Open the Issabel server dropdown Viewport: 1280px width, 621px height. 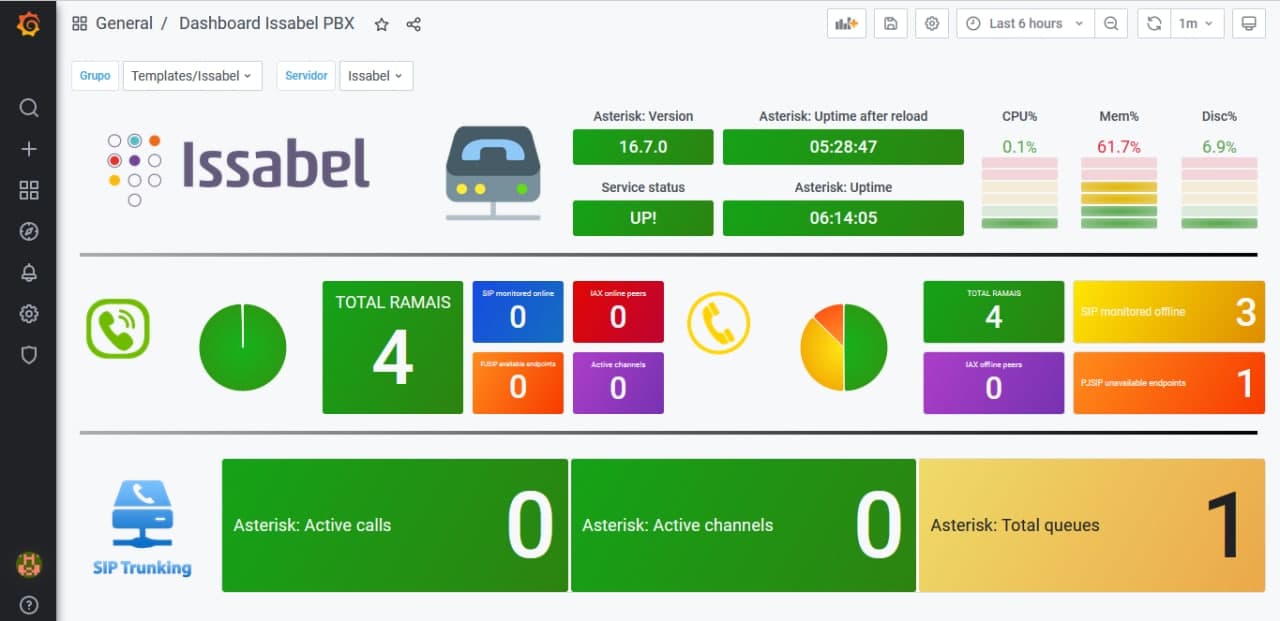(376, 76)
